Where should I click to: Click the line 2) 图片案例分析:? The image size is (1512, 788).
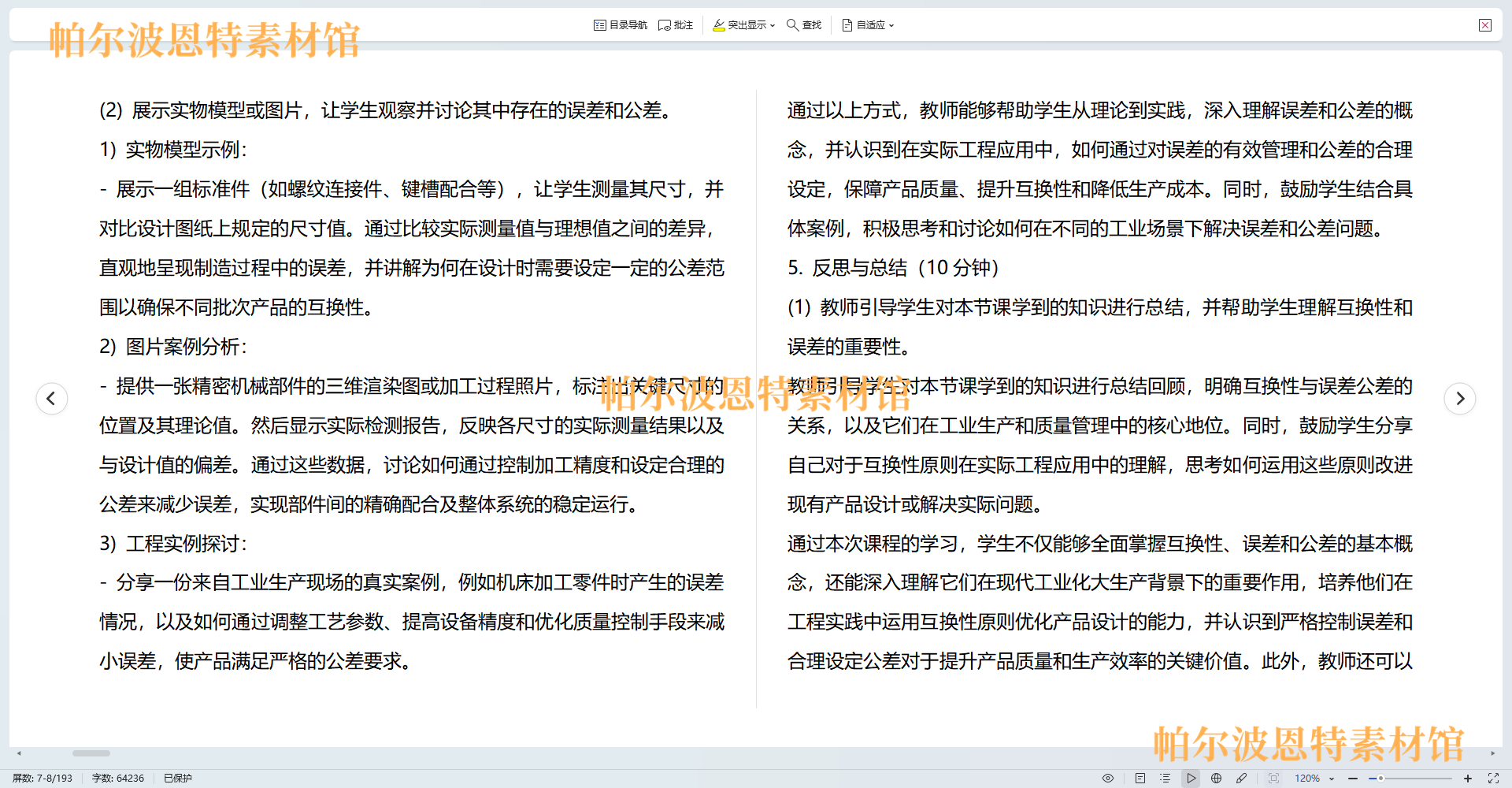(174, 347)
